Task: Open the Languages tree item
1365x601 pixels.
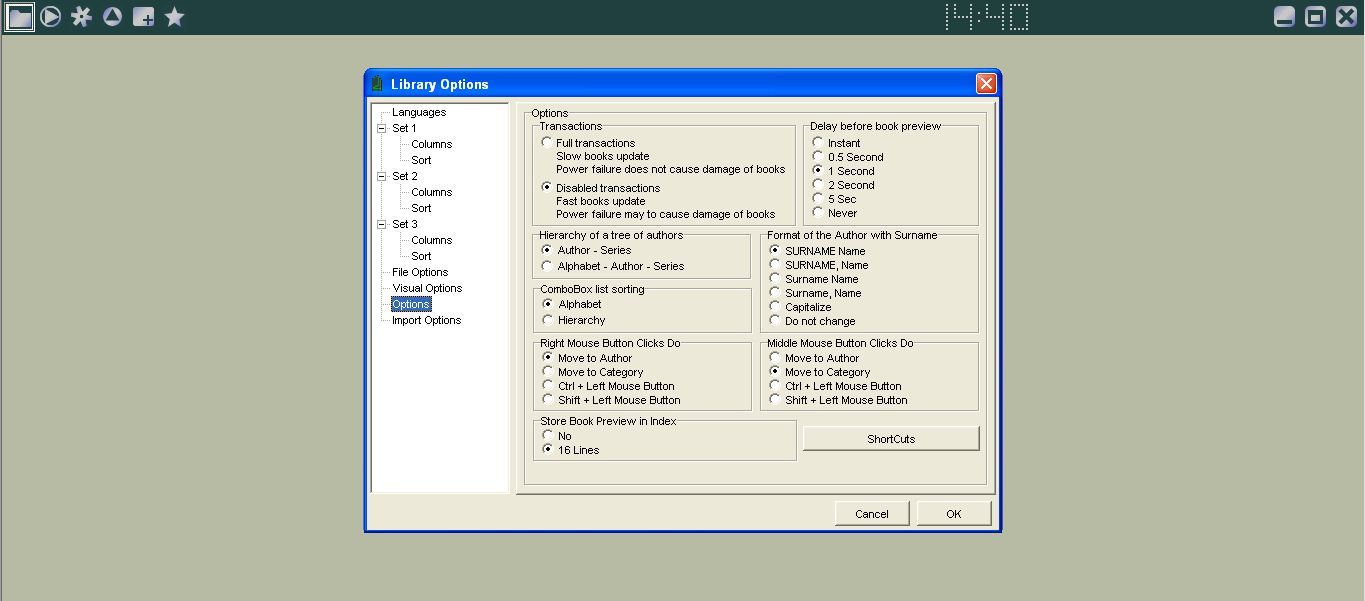Action: pyautogui.click(x=419, y=112)
